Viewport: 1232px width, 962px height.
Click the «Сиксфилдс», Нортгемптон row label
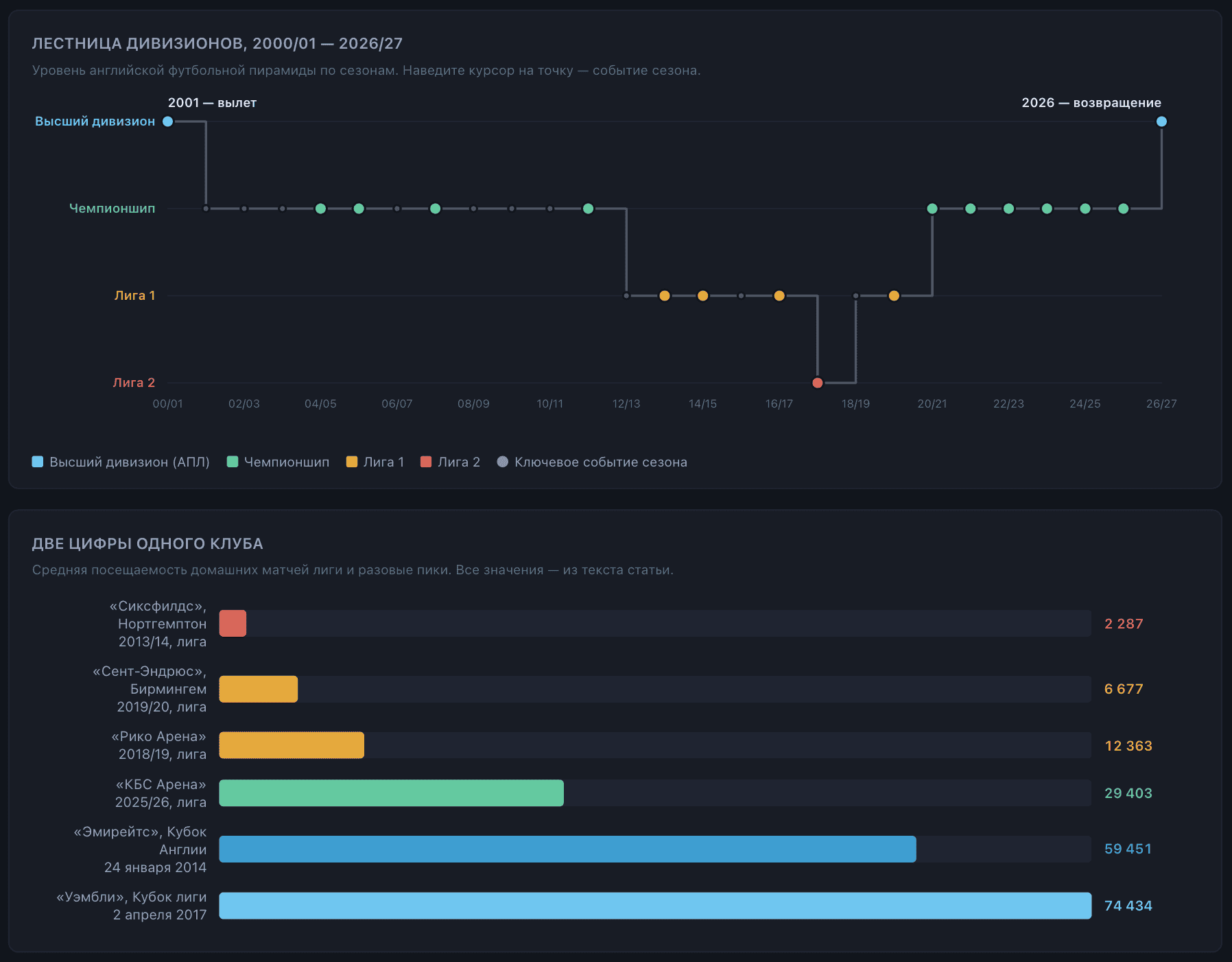(x=158, y=624)
